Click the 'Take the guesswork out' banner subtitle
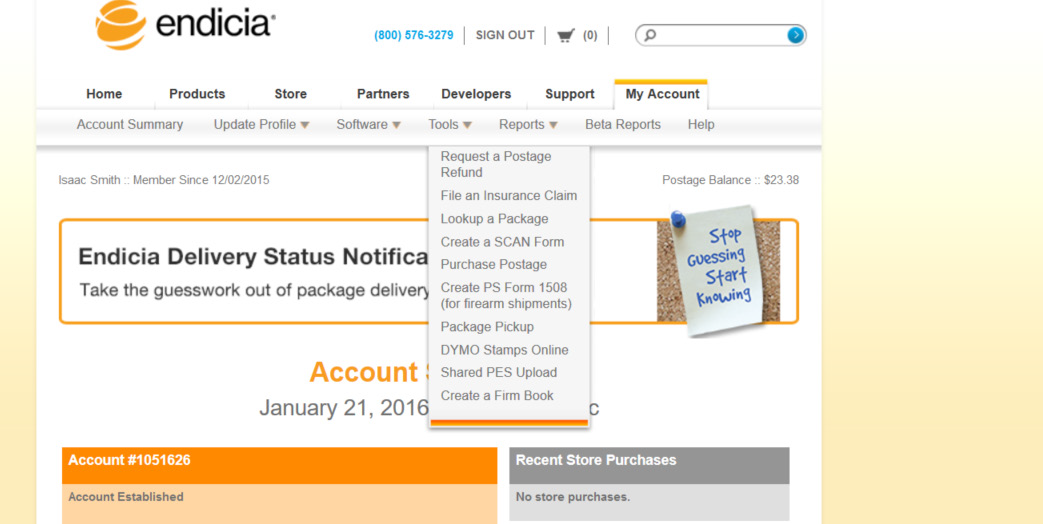 coord(254,291)
